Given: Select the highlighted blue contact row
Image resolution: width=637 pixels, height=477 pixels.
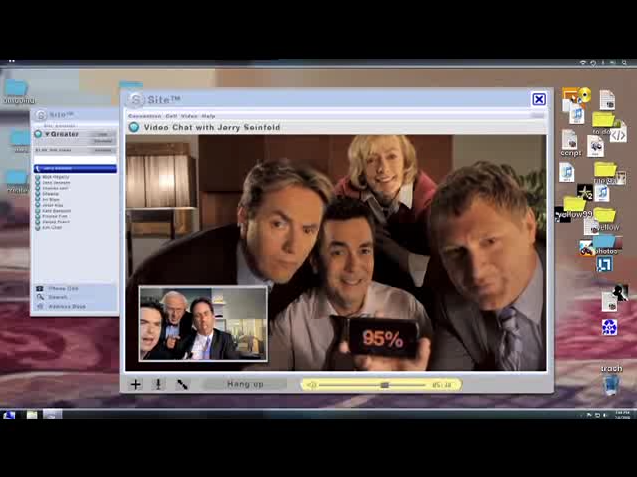Looking at the screenshot, I should click(x=75, y=168).
